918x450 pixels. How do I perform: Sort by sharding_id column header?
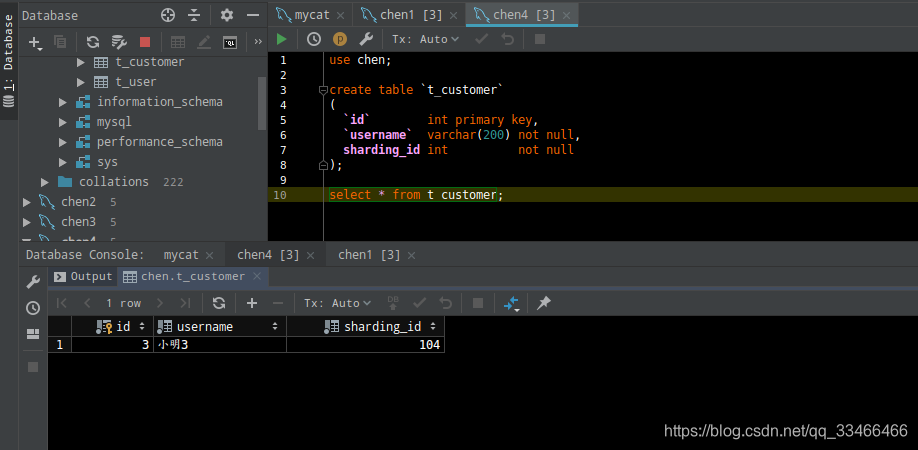pos(365,327)
